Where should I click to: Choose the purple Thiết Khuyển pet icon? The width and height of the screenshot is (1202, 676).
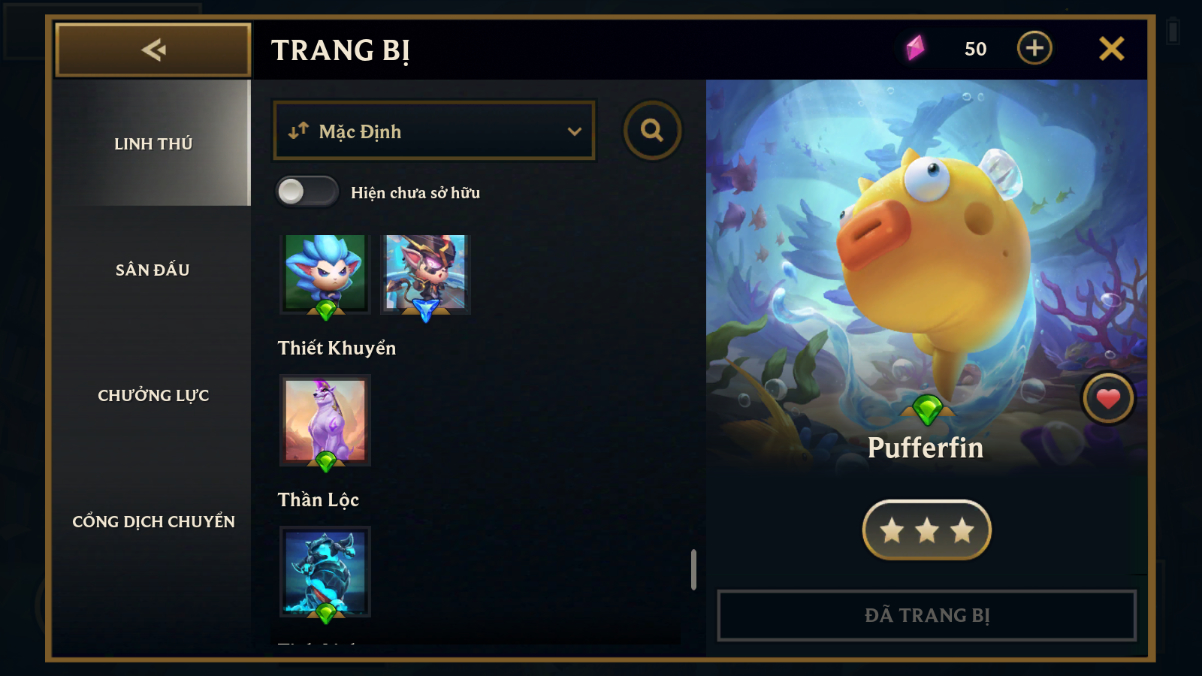tap(325, 422)
